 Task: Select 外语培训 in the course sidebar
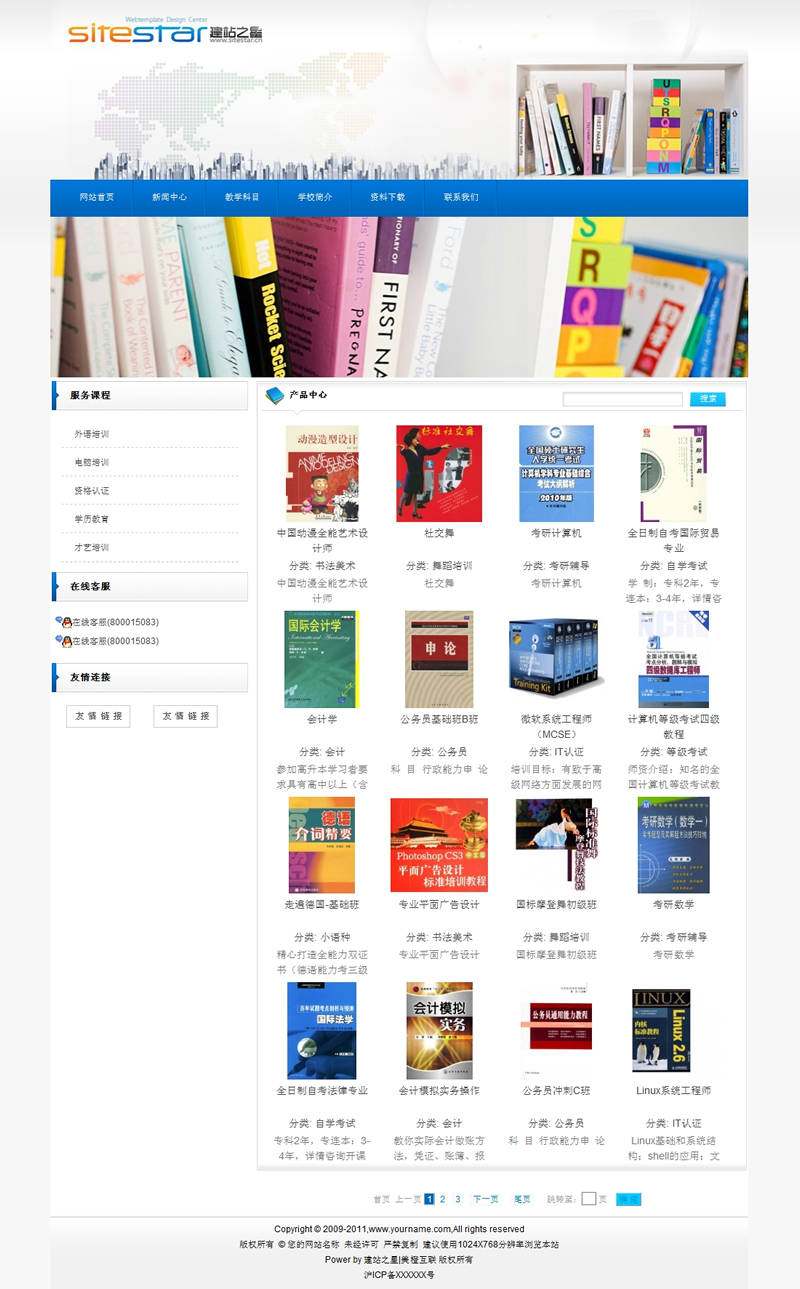click(x=91, y=434)
